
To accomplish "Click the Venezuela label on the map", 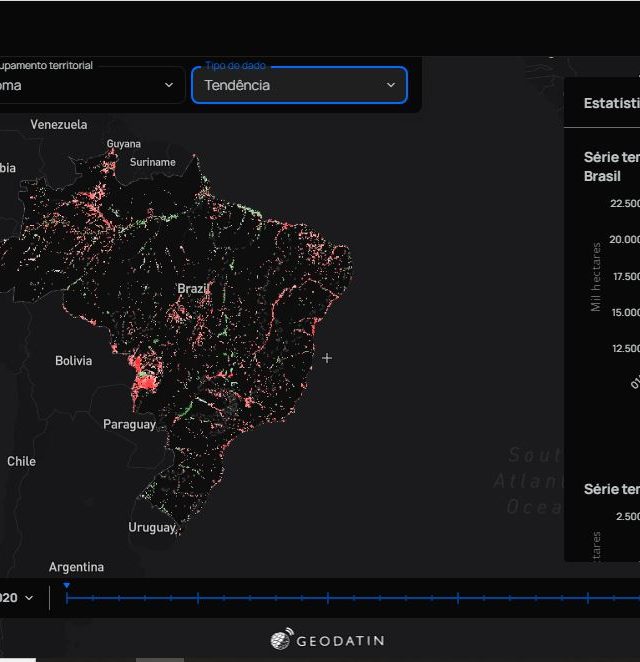I will click(58, 125).
